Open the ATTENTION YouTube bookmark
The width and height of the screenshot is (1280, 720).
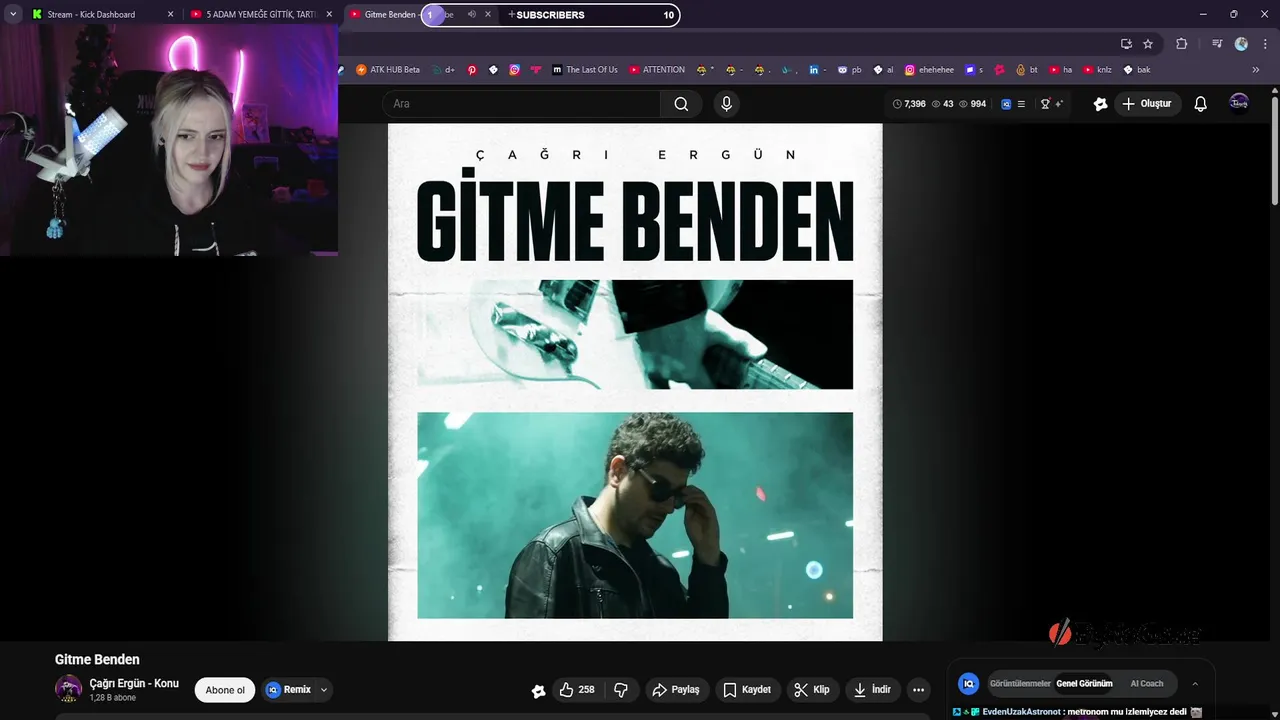(x=657, y=70)
